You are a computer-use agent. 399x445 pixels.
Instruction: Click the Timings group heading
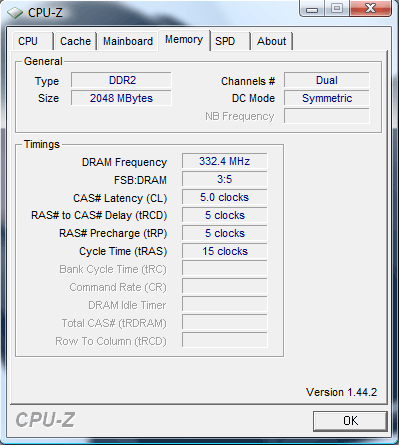click(42, 144)
